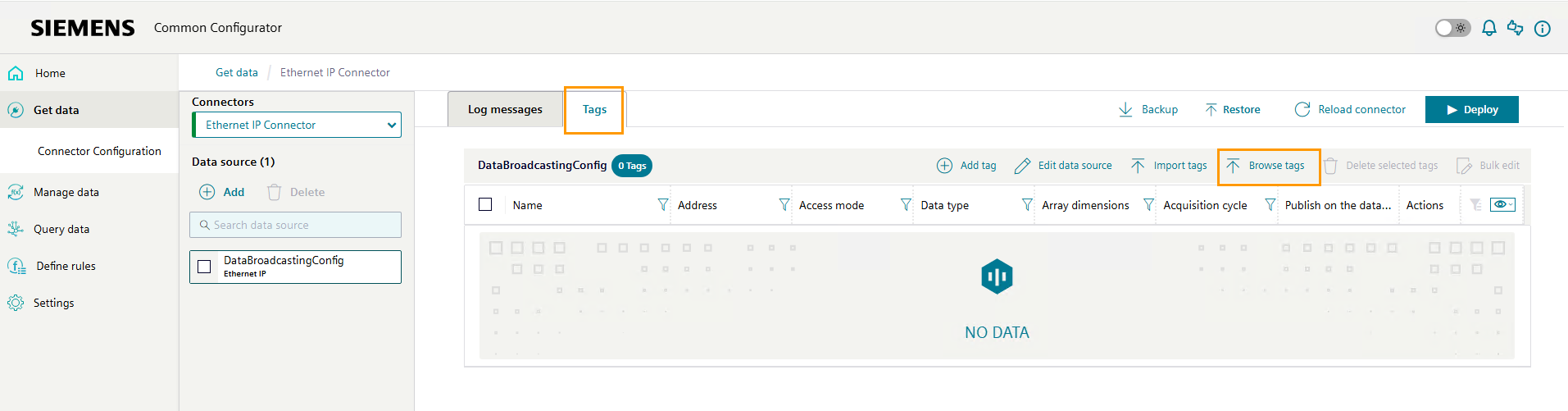
Task: Go to Home in sidebar
Action: [x=50, y=73]
